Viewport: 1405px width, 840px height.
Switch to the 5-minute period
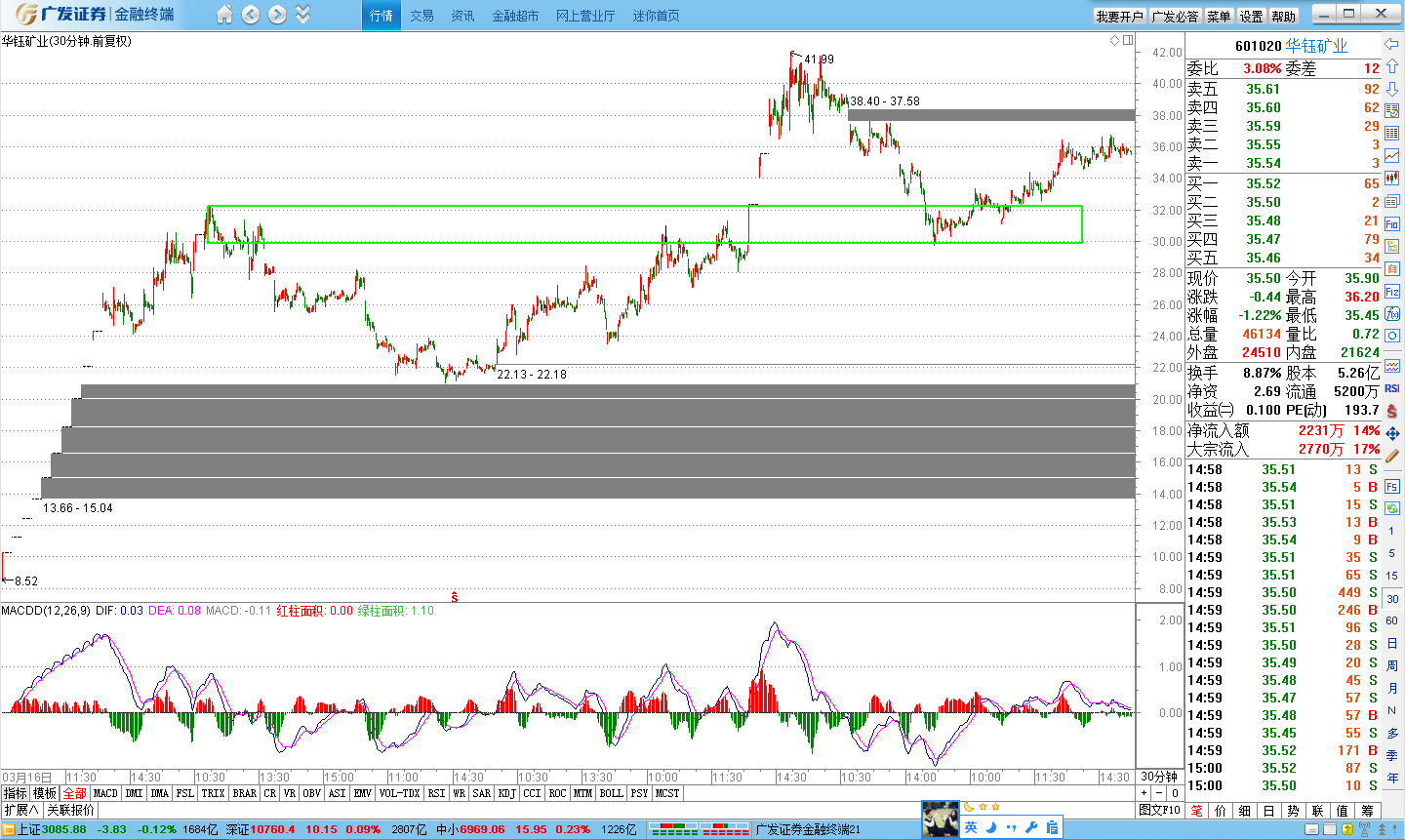click(x=1391, y=553)
